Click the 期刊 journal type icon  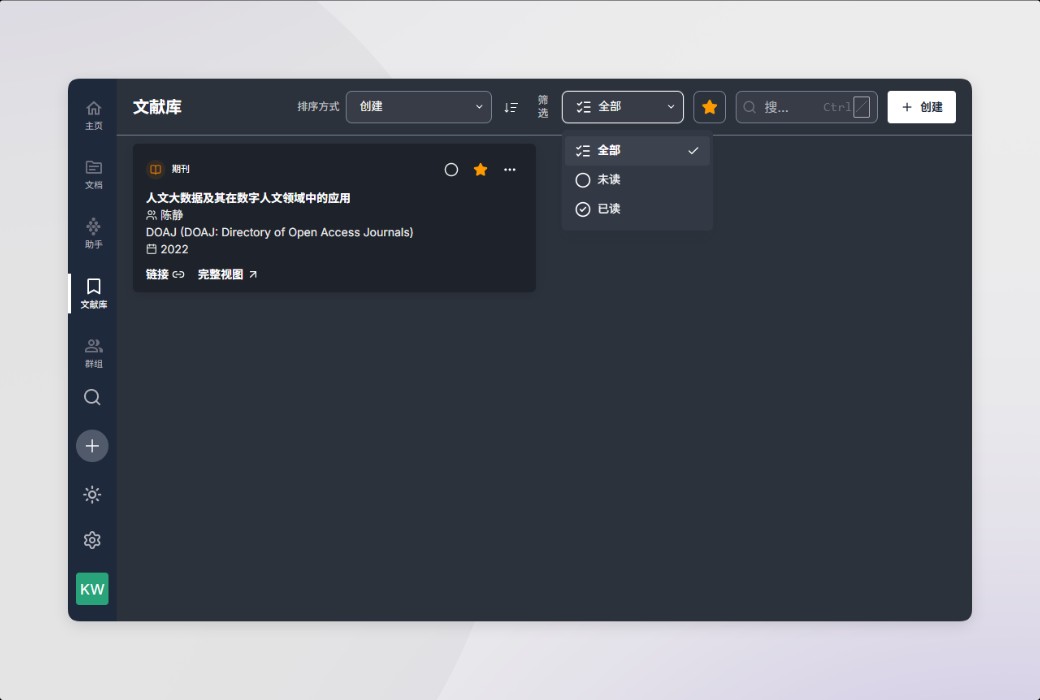pos(155,169)
